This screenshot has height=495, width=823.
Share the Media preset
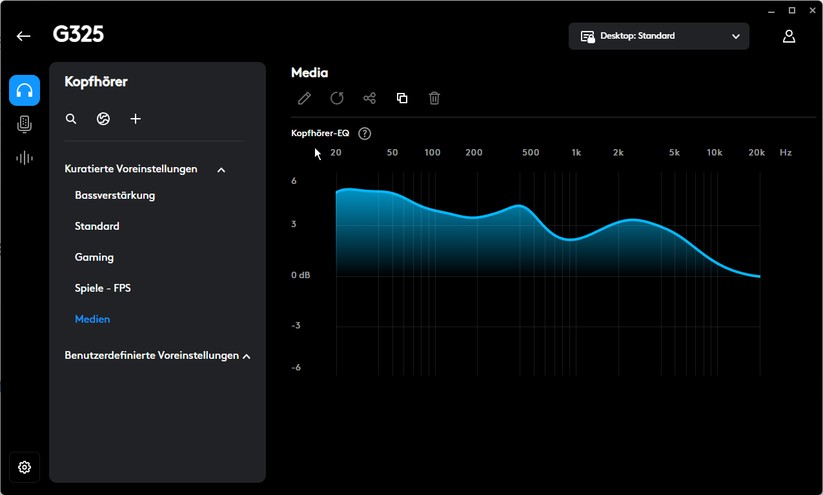[x=370, y=98]
